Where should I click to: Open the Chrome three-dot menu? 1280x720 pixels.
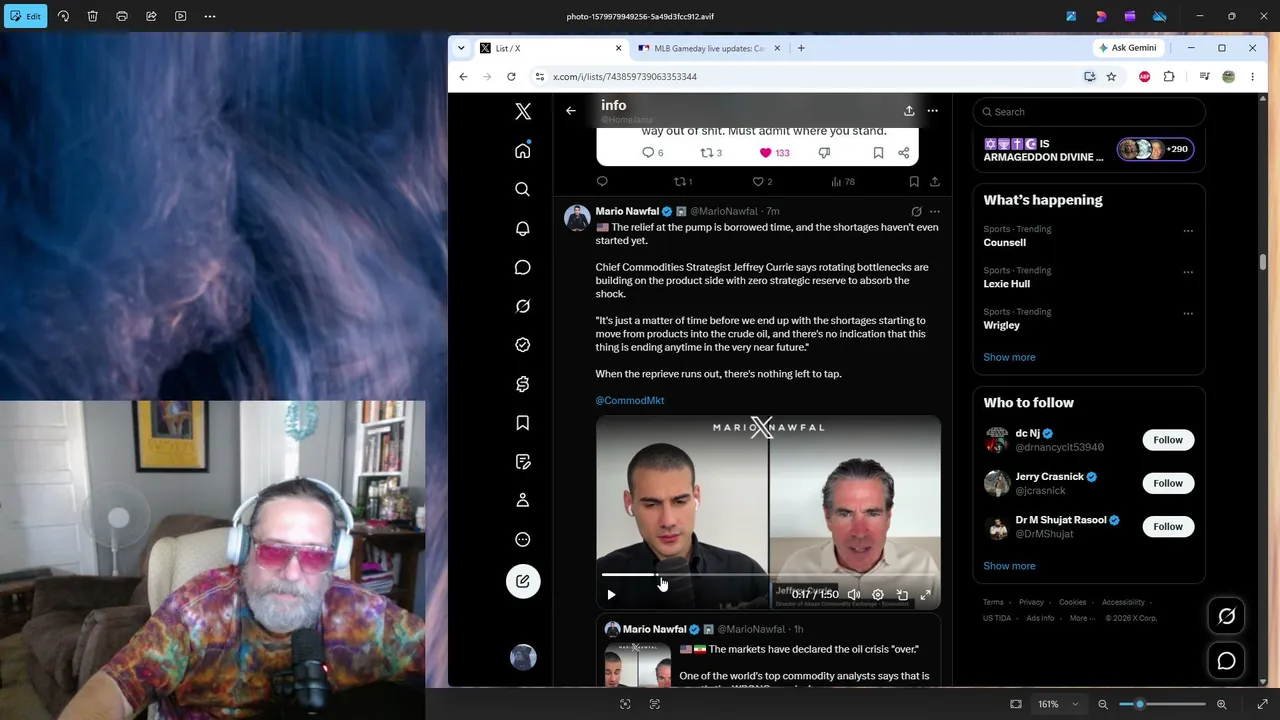(x=1252, y=77)
